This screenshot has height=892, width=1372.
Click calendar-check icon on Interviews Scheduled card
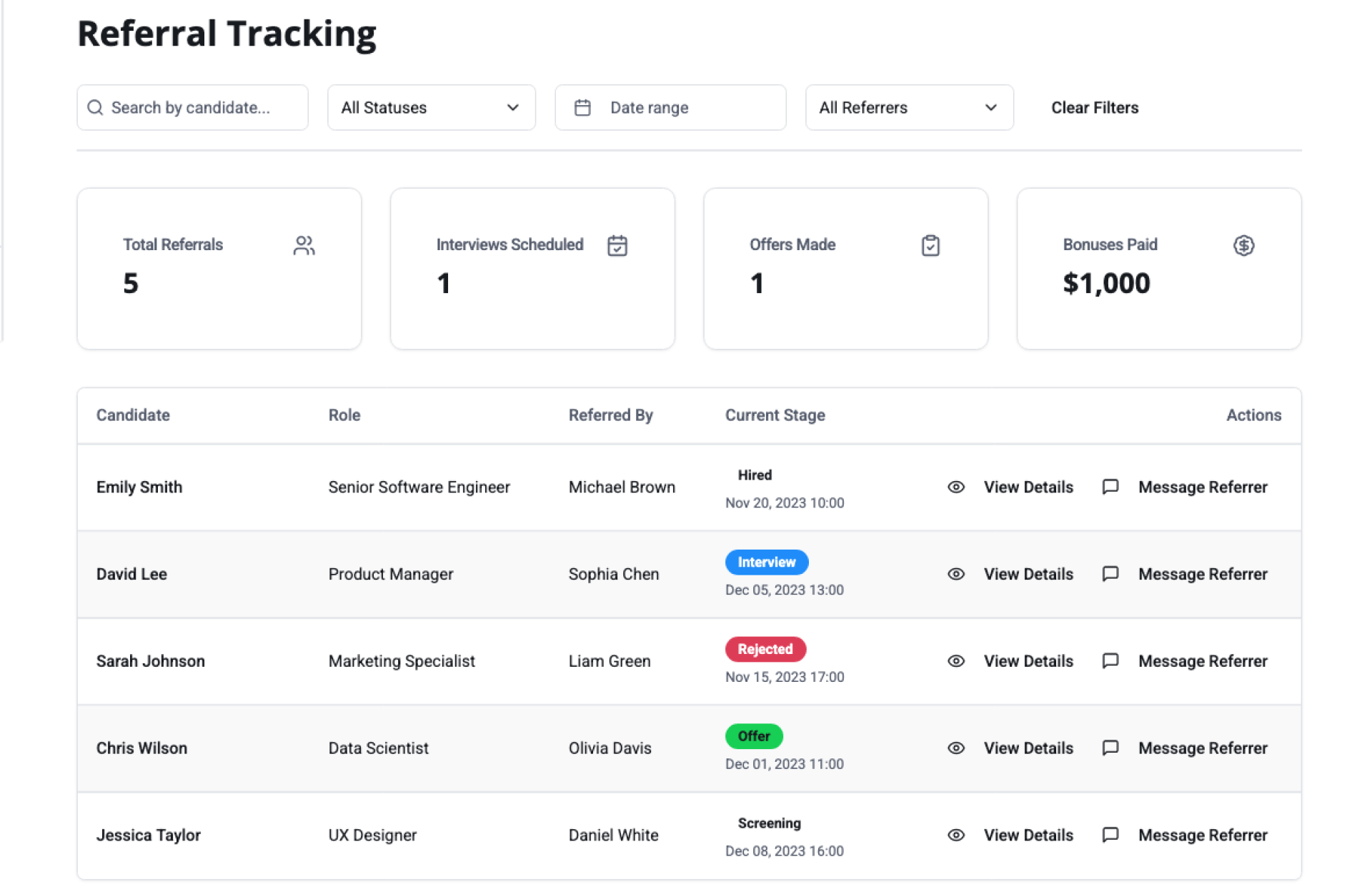point(617,245)
